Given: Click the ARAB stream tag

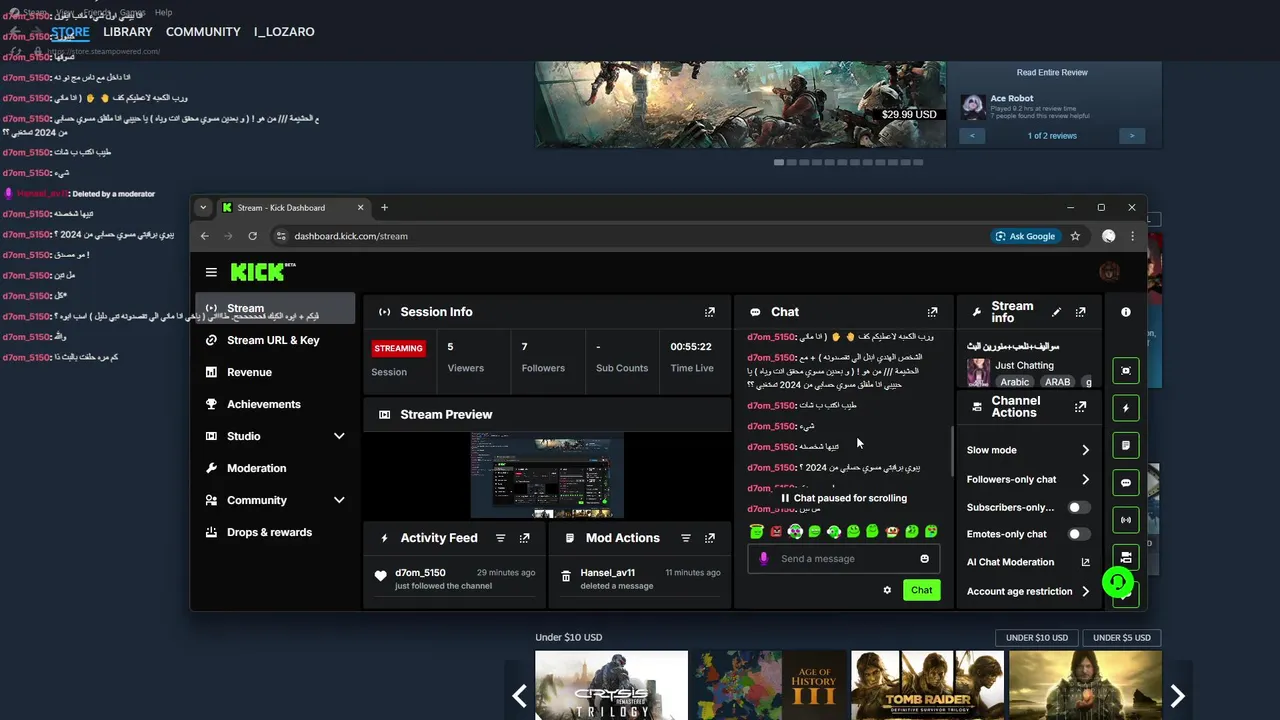Looking at the screenshot, I should coord(1057,382).
